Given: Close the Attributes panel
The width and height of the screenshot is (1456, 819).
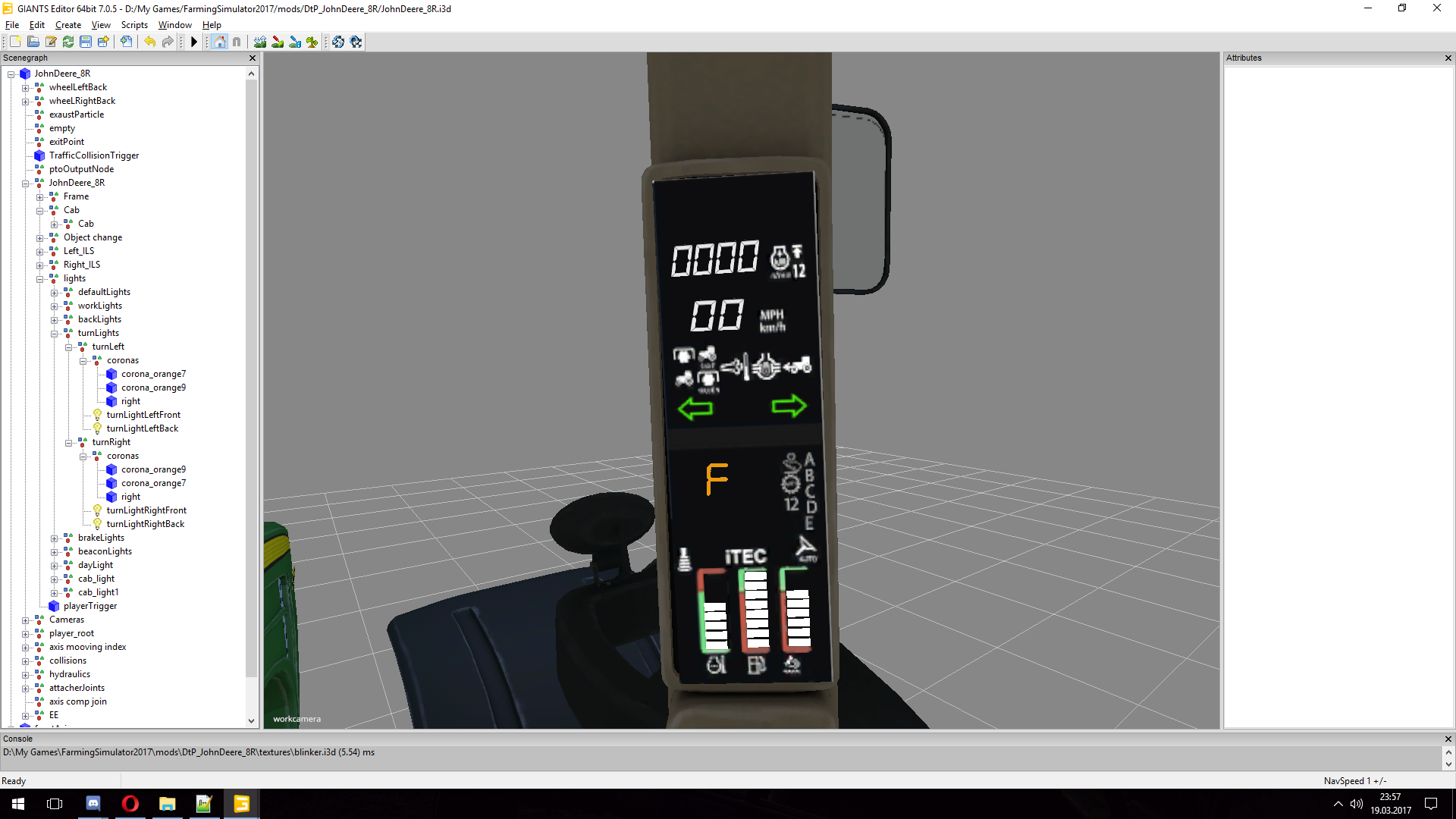Looking at the screenshot, I should [1448, 58].
